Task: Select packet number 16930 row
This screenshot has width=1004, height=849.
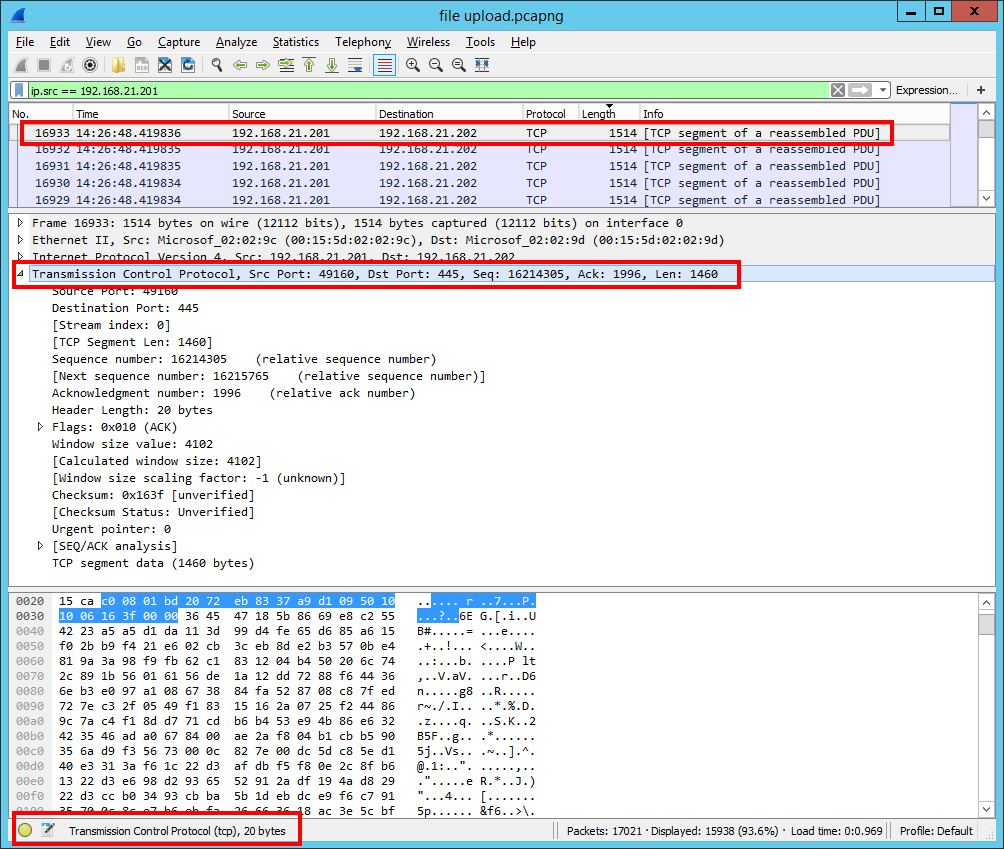Action: coord(480,183)
